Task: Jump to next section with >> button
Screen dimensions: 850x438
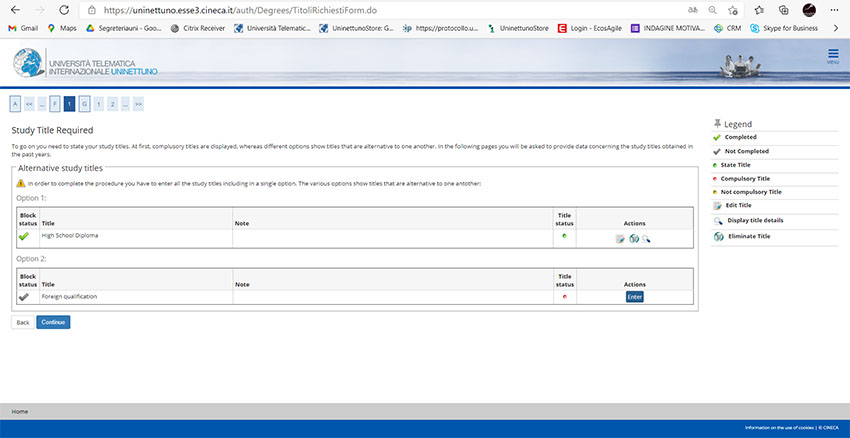Action: tap(138, 103)
